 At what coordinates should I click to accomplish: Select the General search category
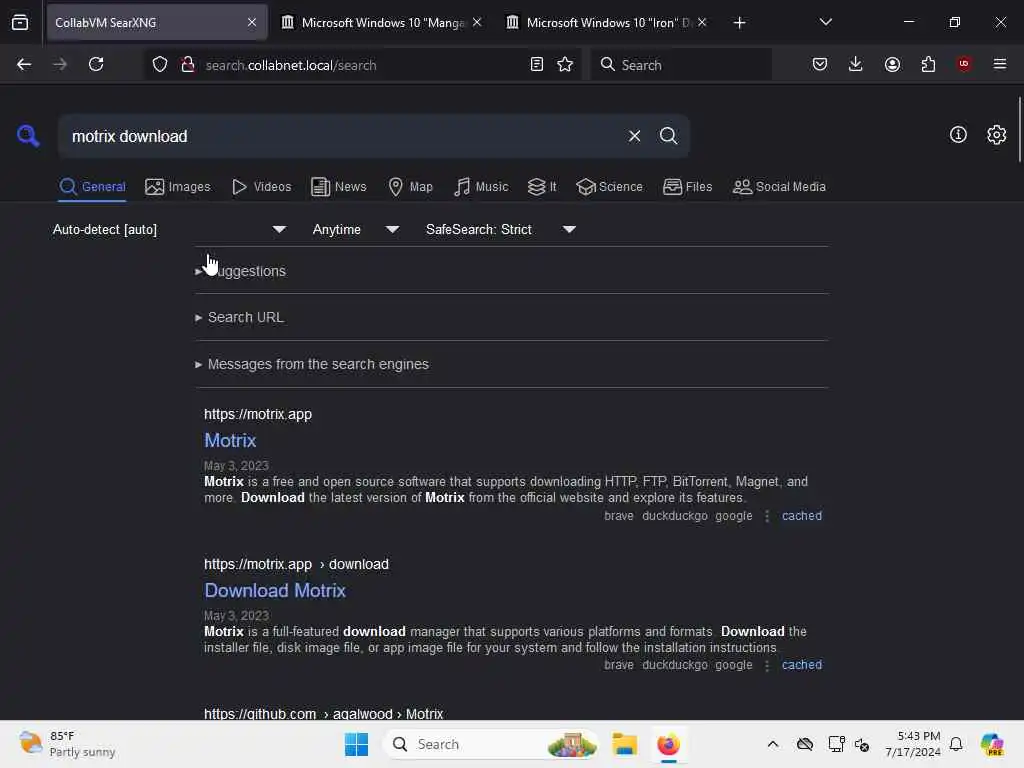tap(92, 187)
